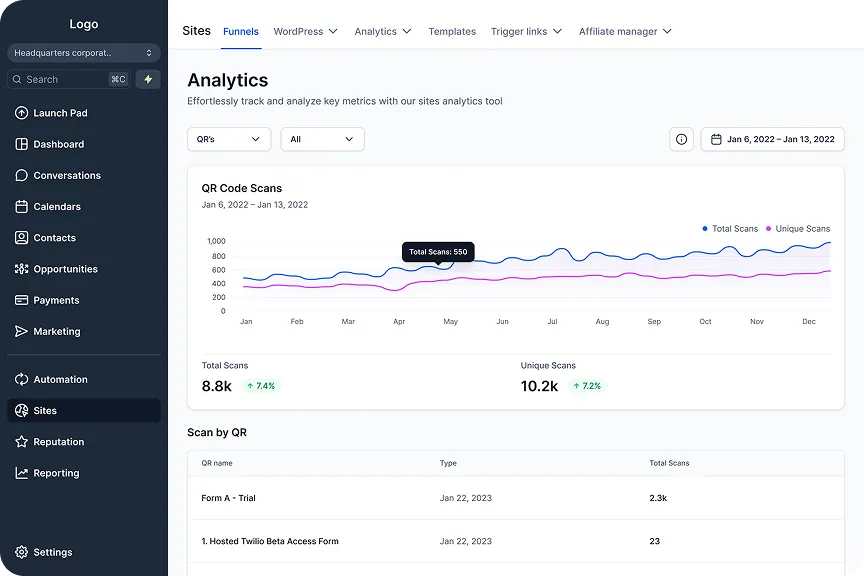The height and width of the screenshot is (576, 864).
Task: Expand the Analytics top menu chevron
Action: point(407,31)
